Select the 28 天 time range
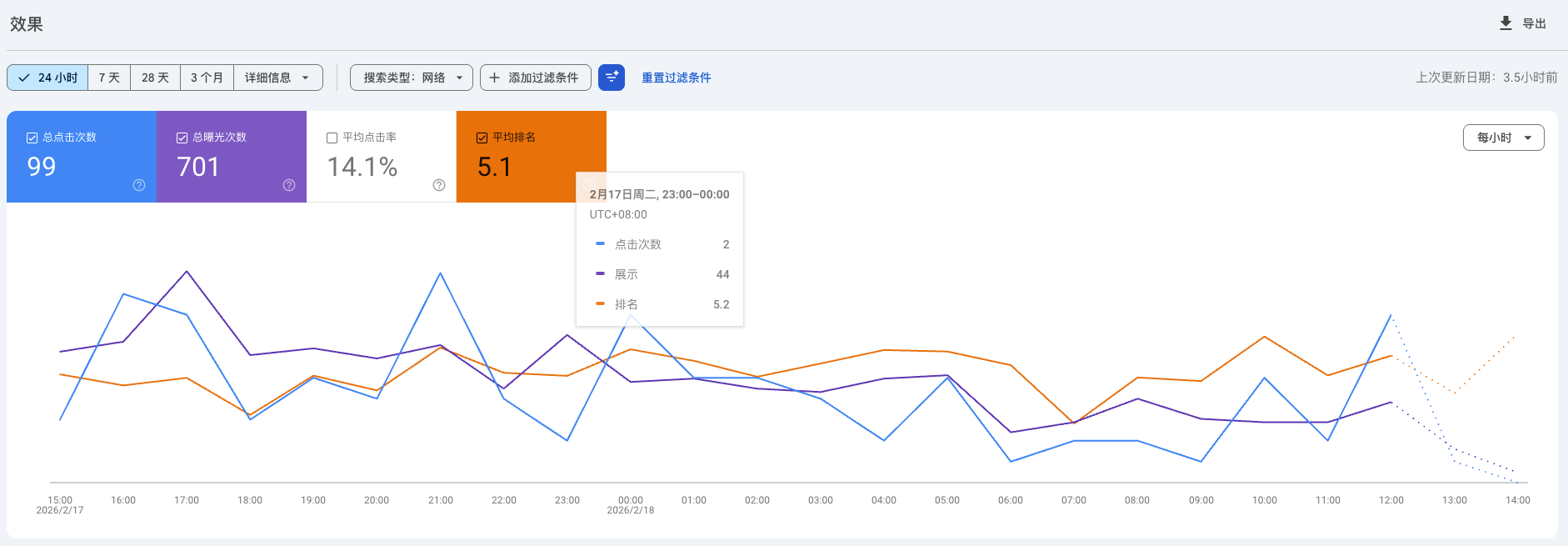 point(155,78)
